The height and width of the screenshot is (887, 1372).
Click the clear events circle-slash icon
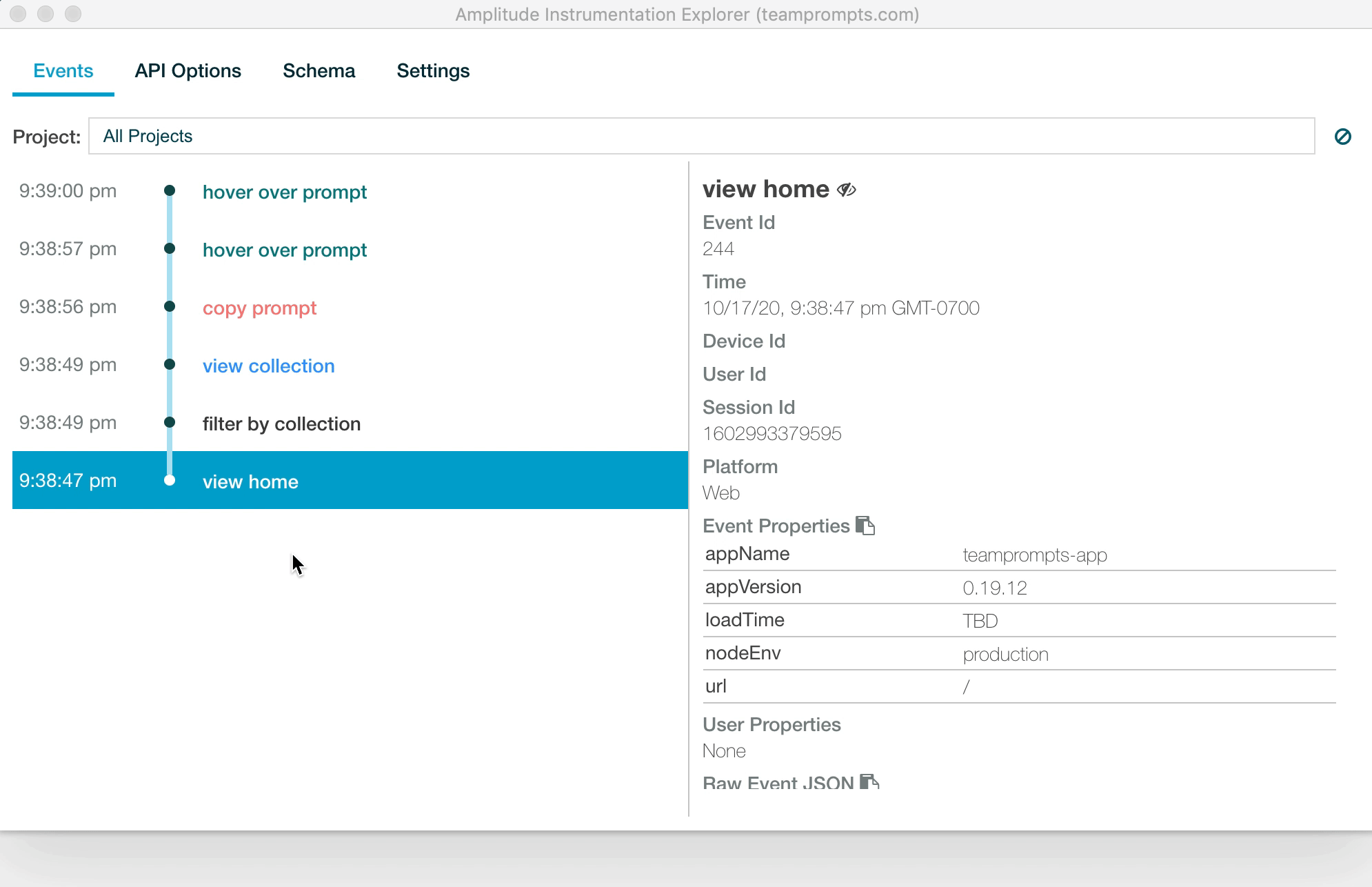click(1342, 137)
